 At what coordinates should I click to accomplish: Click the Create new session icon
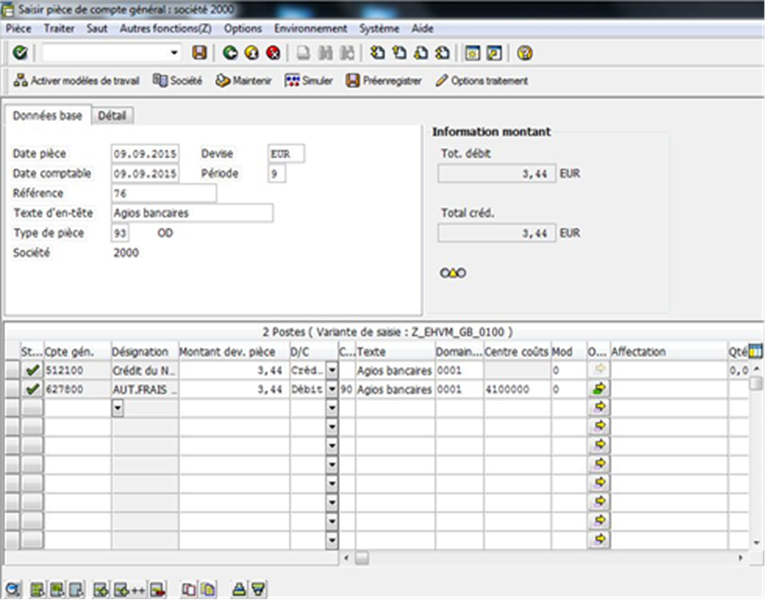coord(472,52)
